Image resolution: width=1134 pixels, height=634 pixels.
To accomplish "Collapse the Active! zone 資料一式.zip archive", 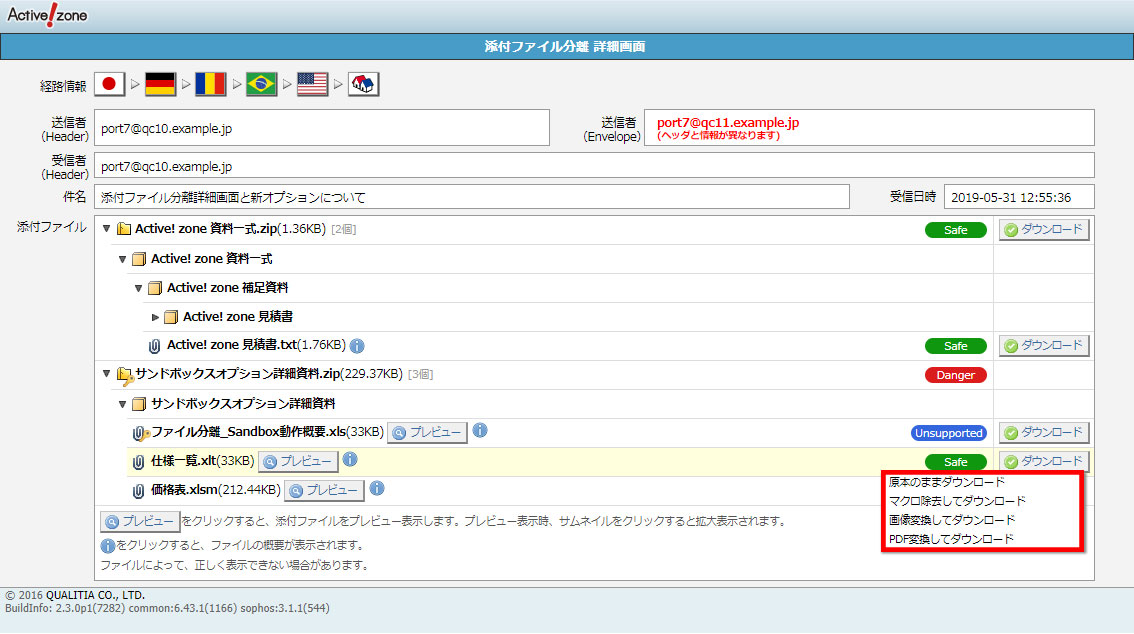I will pos(107,229).
